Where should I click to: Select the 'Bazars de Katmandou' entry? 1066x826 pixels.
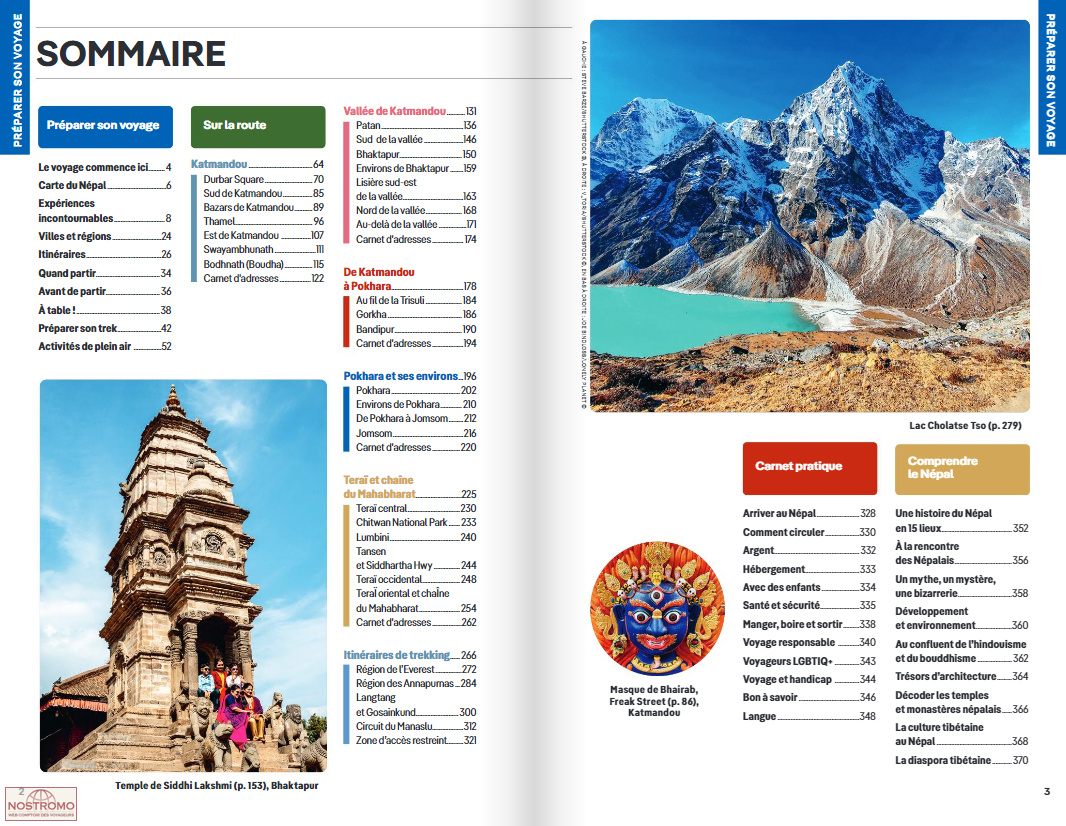(x=264, y=207)
